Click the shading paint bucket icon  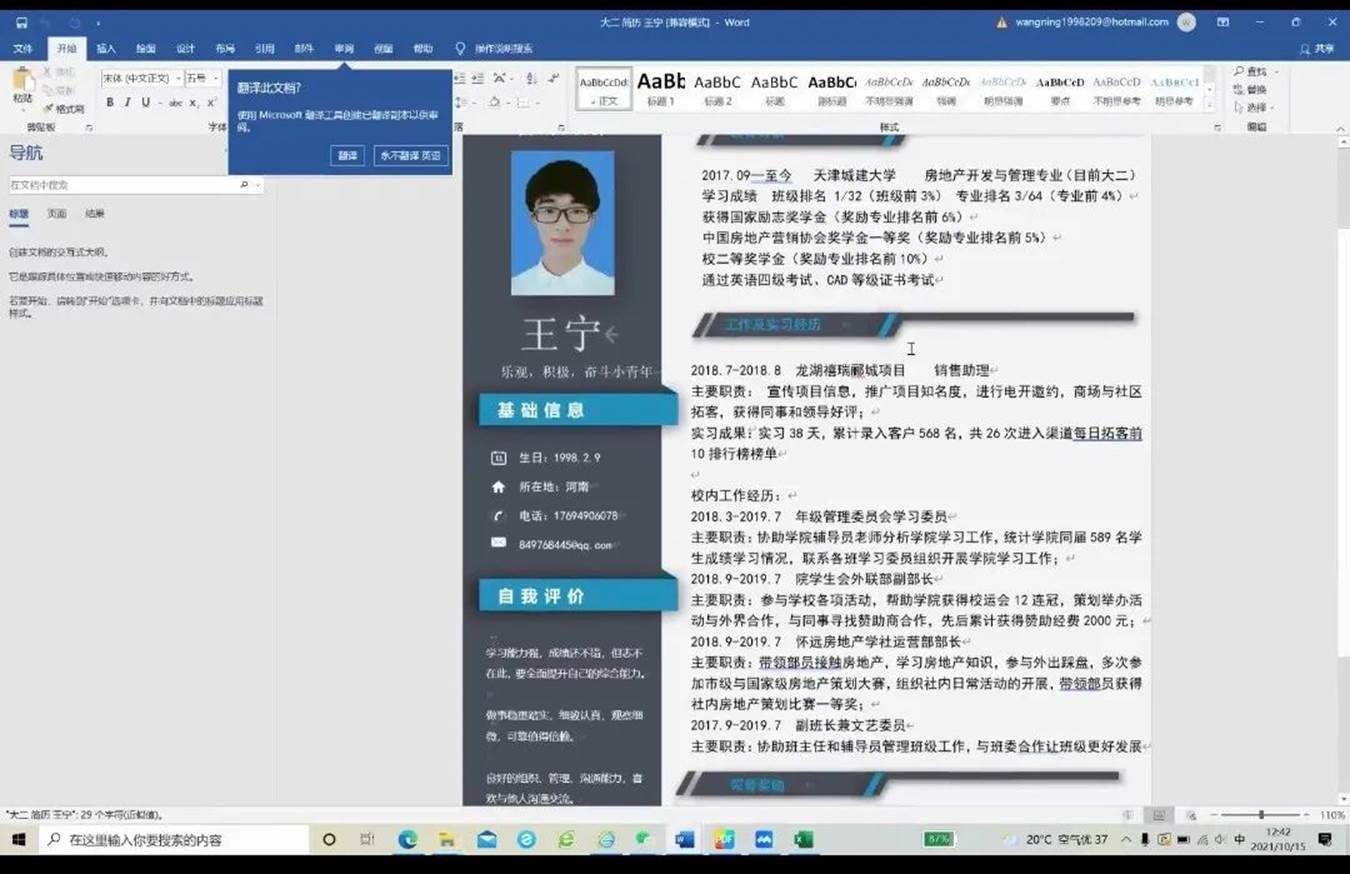tap(494, 103)
